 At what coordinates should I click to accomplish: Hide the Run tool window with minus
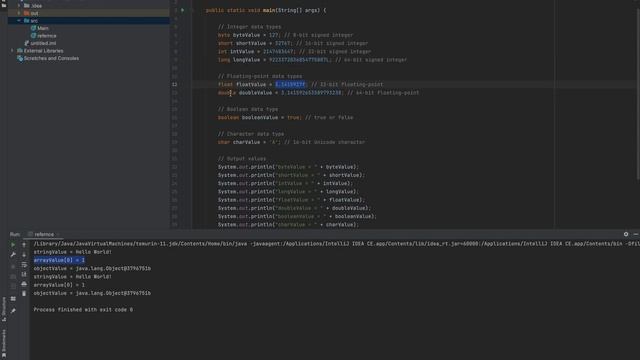pos(636,234)
